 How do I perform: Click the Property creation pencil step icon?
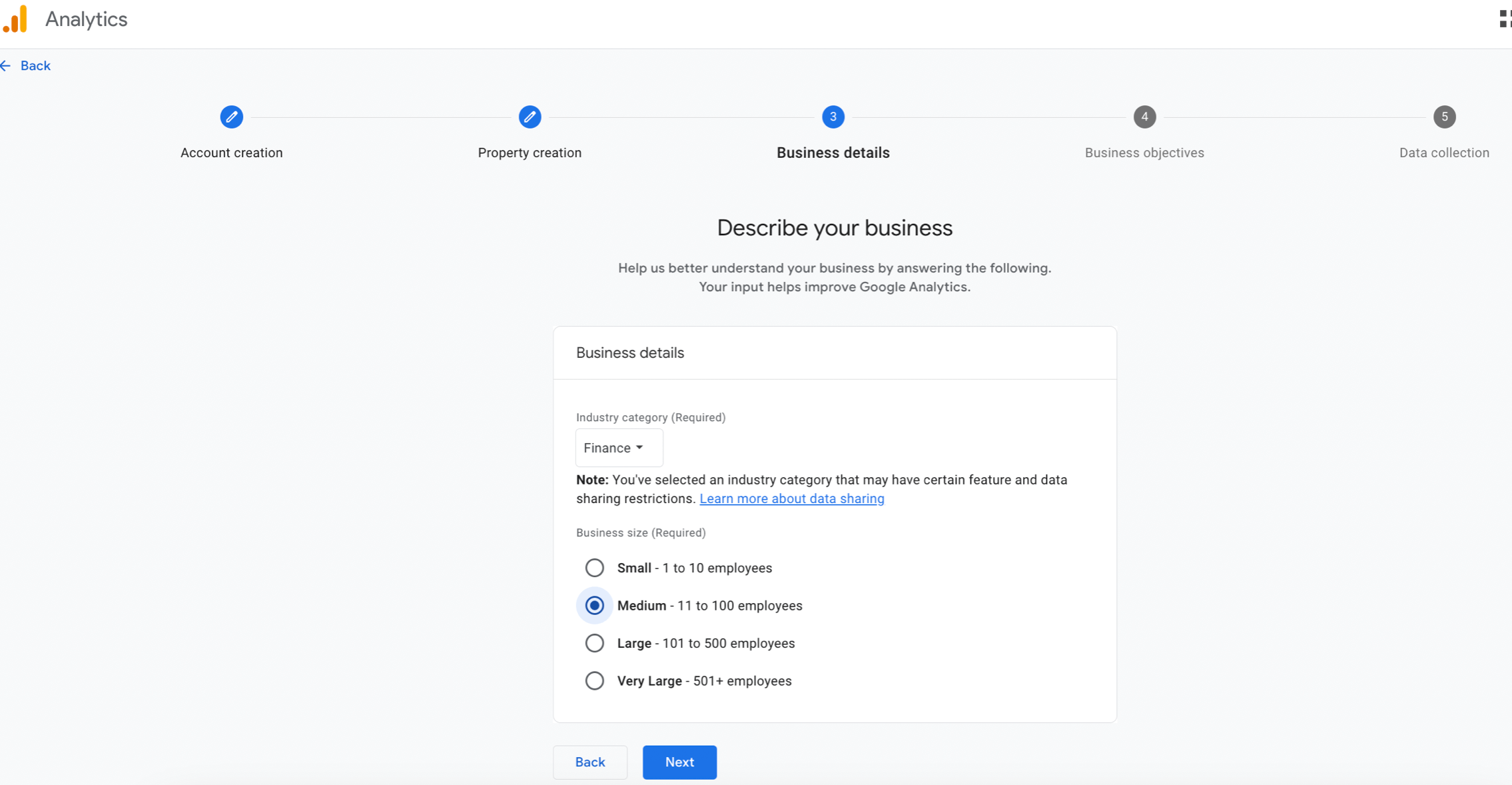click(530, 117)
